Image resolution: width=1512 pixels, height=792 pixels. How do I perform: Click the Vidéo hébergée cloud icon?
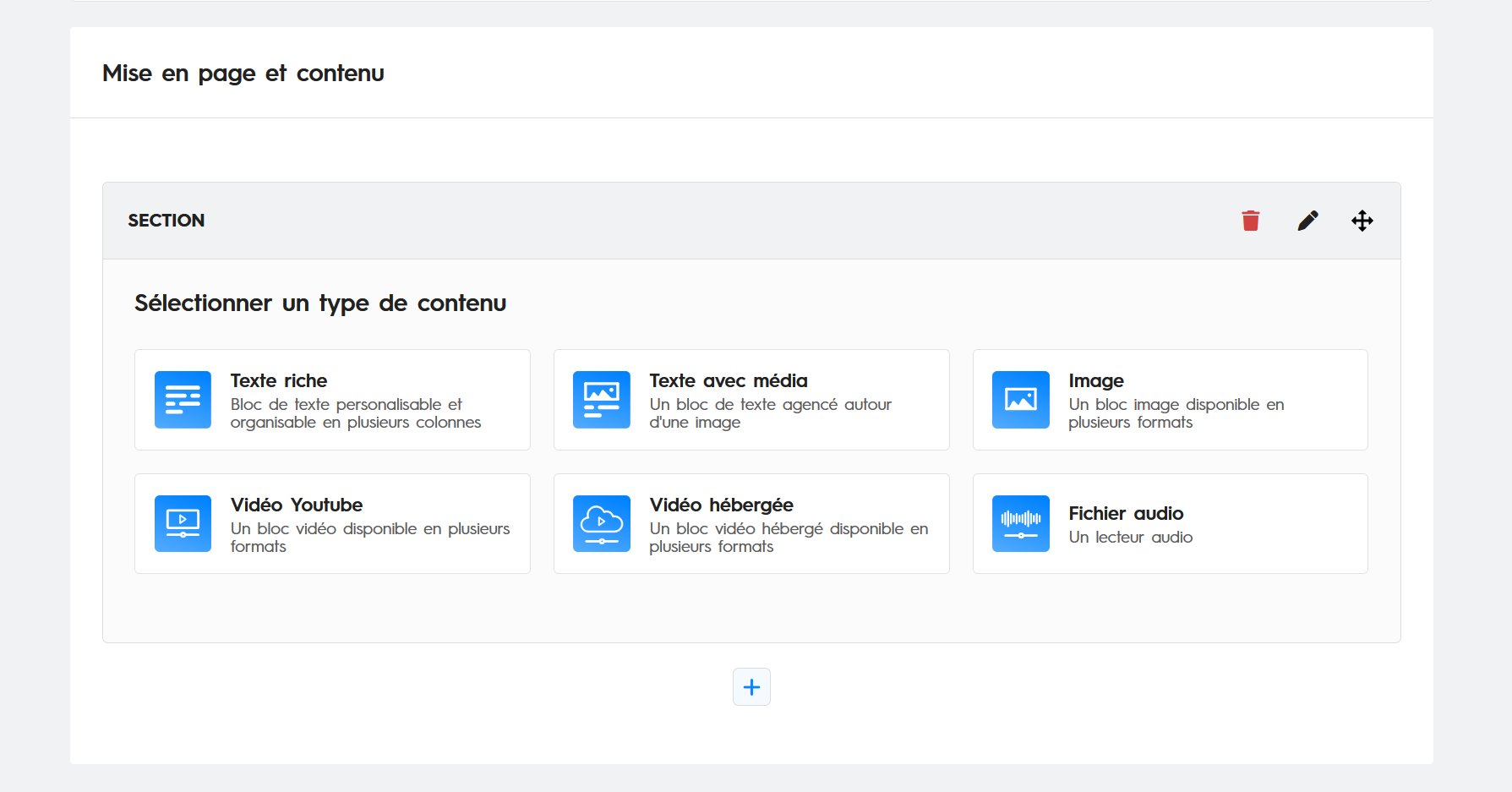tap(602, 524)
